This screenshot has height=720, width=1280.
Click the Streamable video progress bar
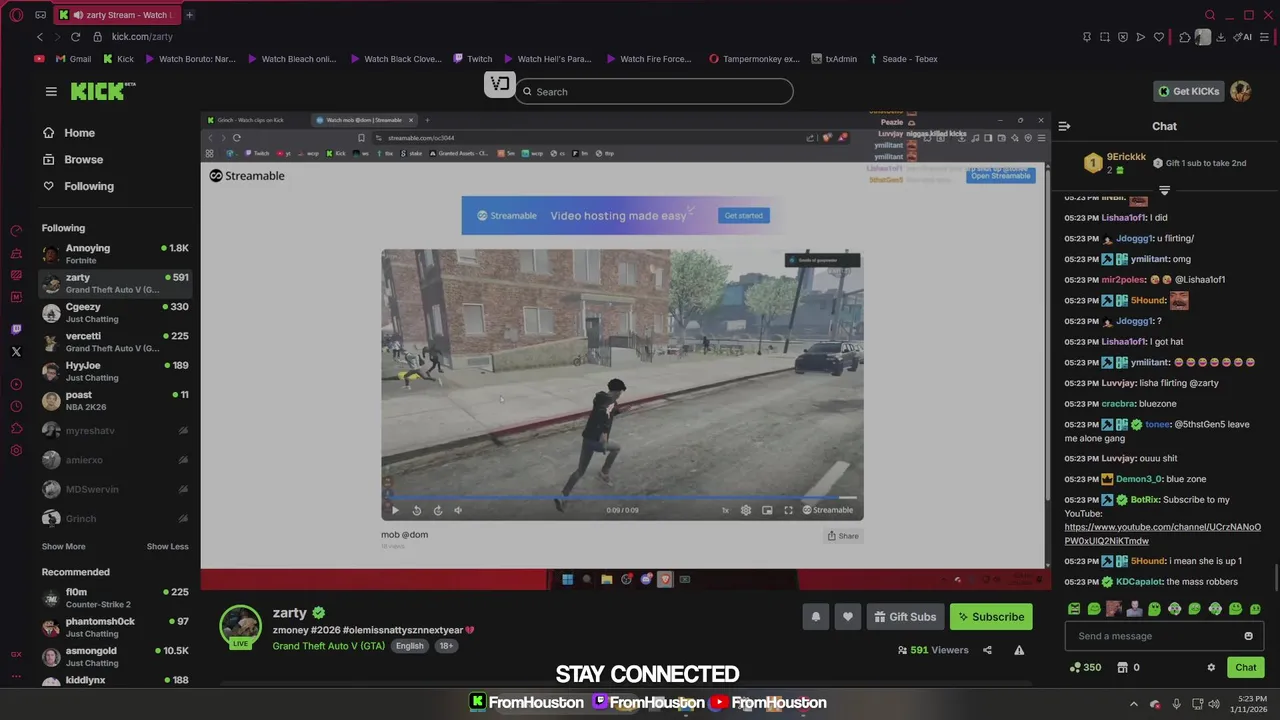pos(621,497)
